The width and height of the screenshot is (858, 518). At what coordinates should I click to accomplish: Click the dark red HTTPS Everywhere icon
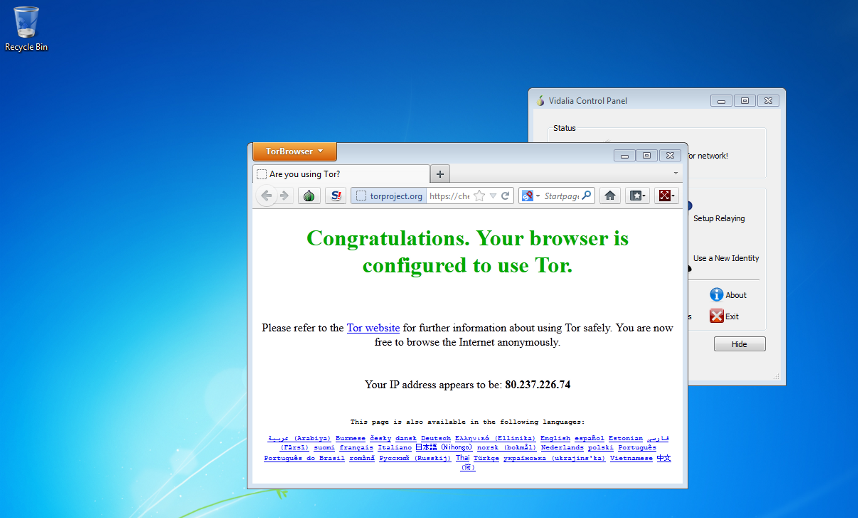tap(666, 195)
